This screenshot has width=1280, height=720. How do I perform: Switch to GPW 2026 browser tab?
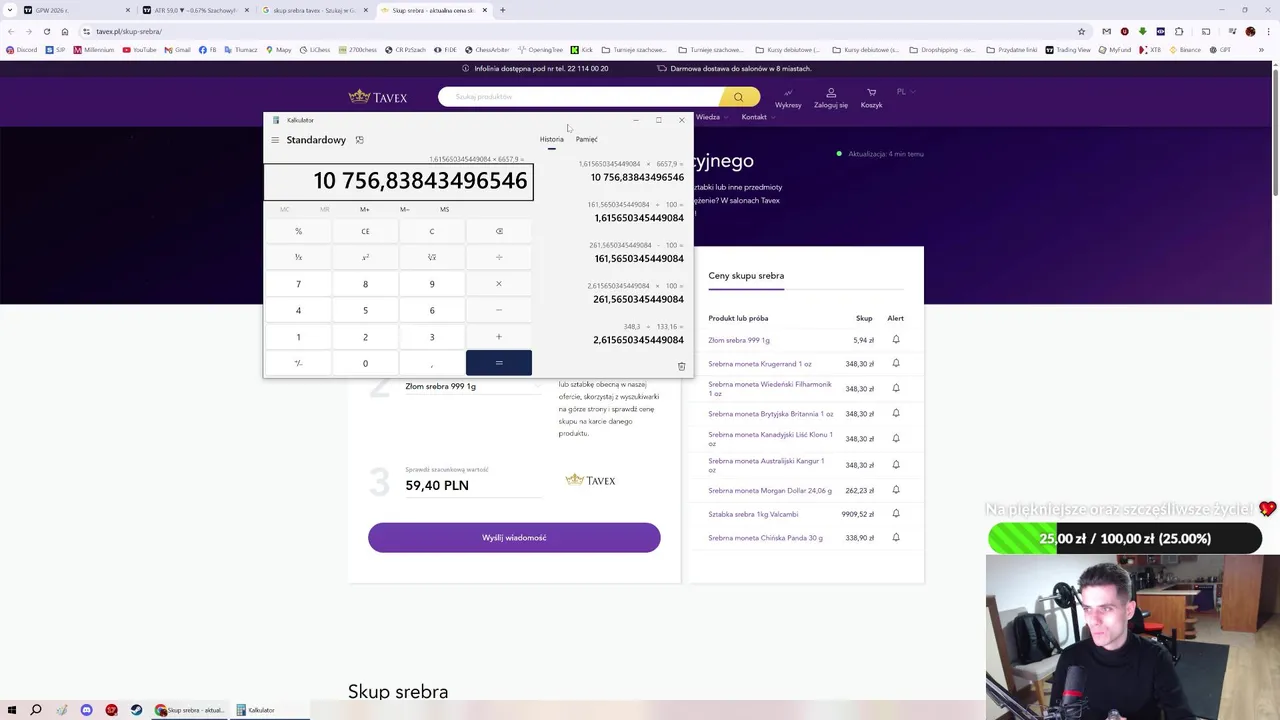(76, 10)
